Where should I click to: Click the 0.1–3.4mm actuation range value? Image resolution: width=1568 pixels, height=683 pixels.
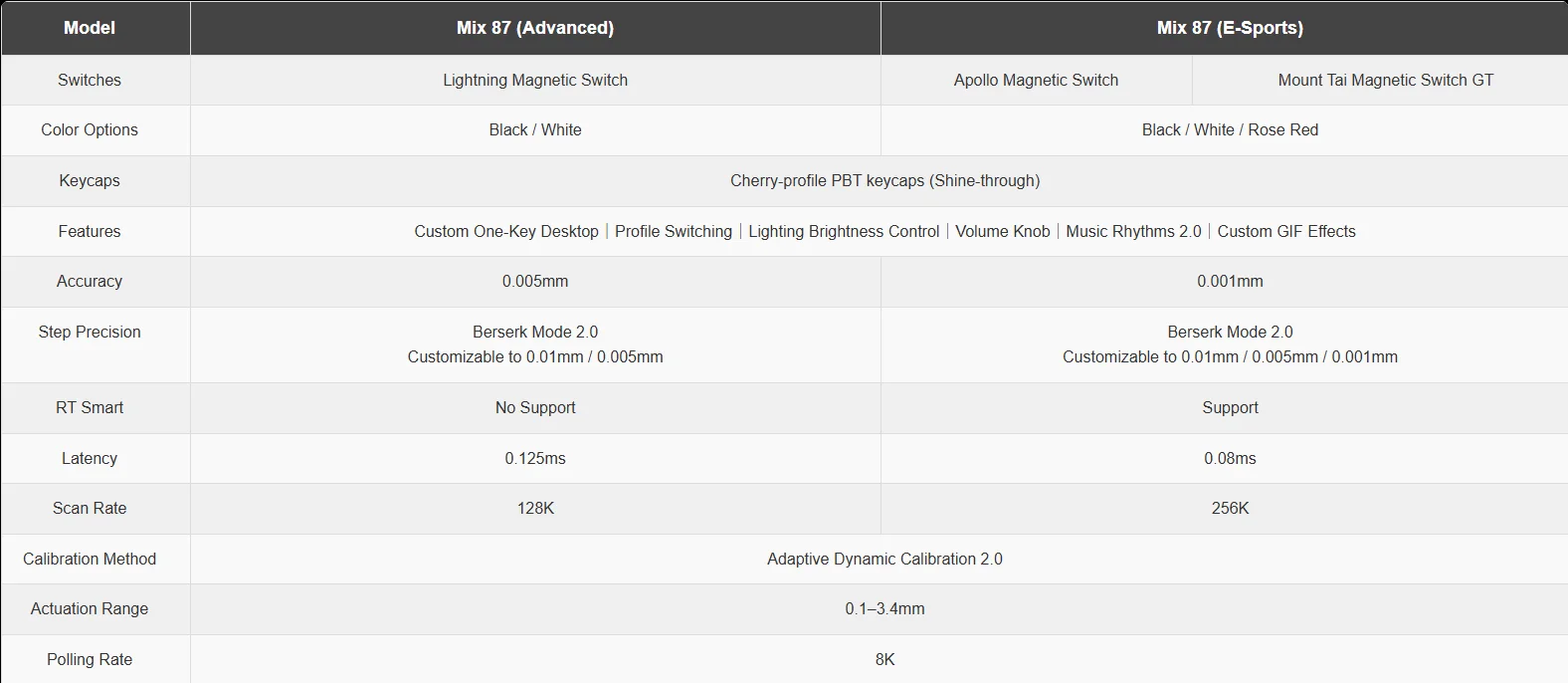tap(884, 608)
